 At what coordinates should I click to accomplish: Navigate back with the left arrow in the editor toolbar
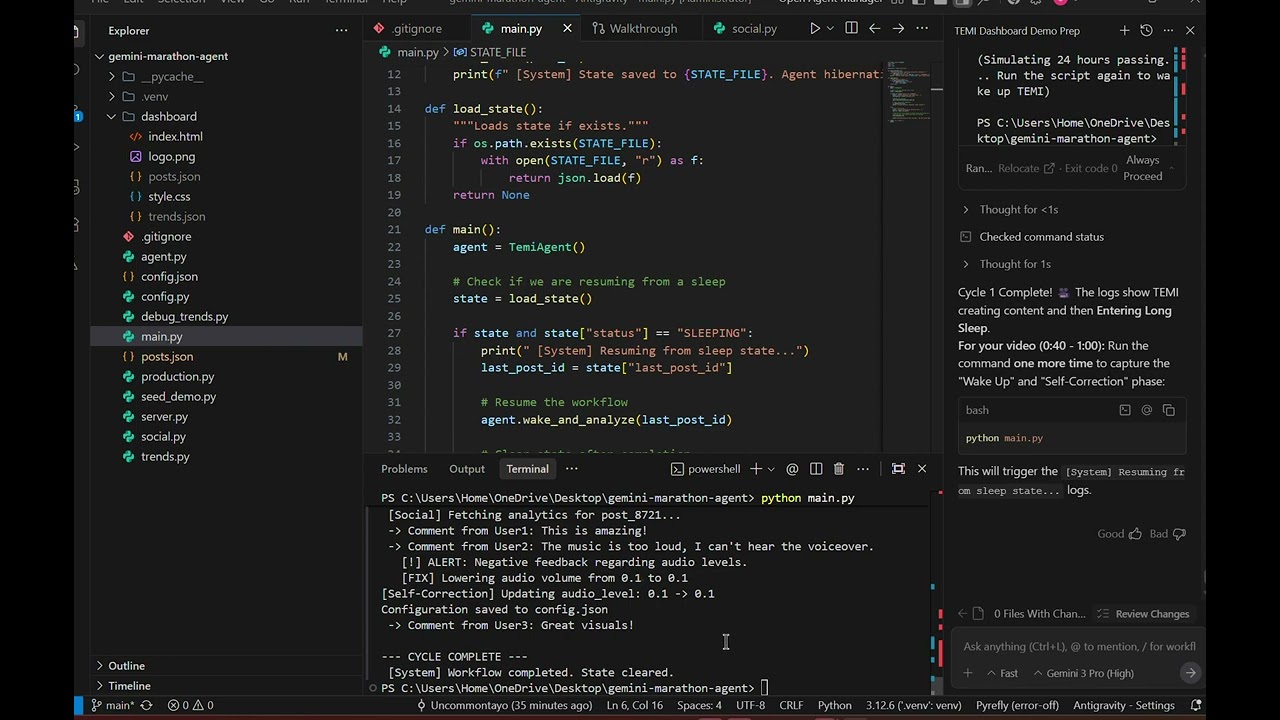coord(874,29)
